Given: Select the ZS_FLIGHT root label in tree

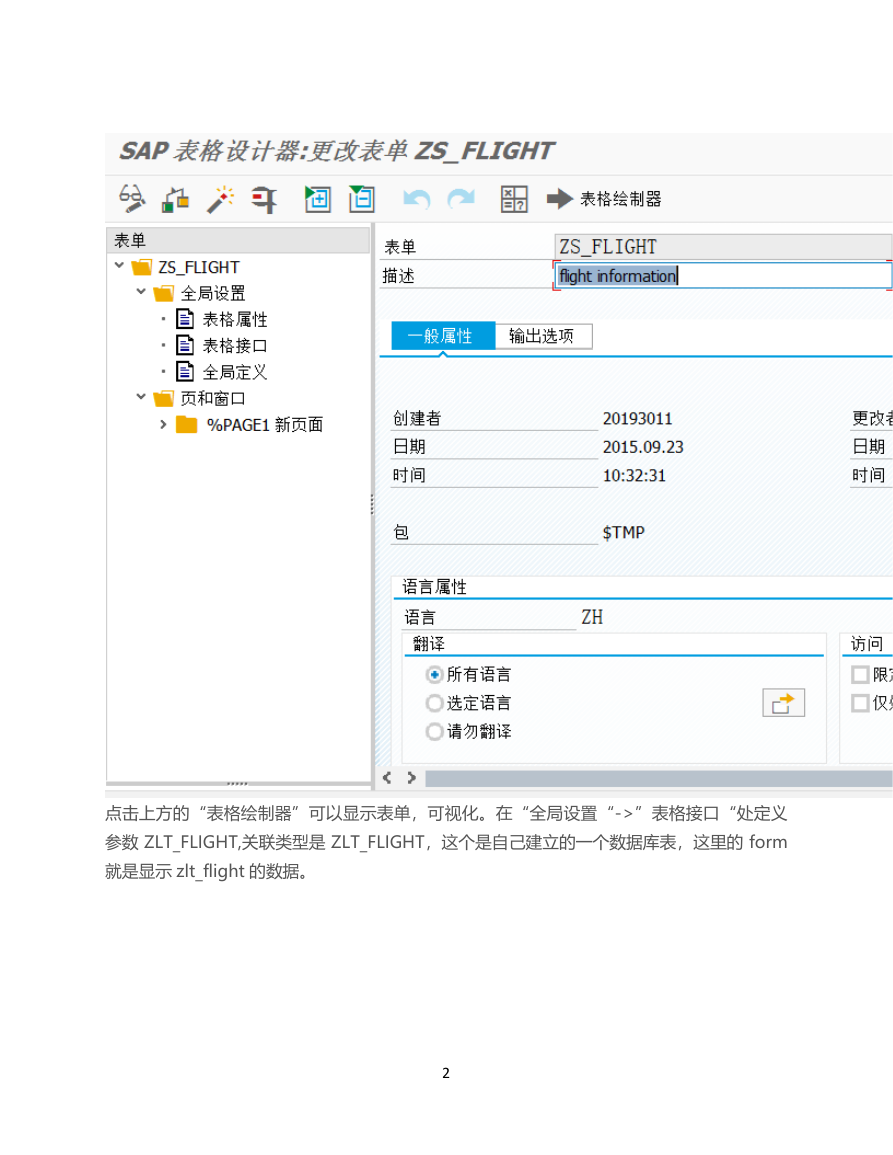Looking at the screenshot, I should pyautogui.click(x=199, y=267).
